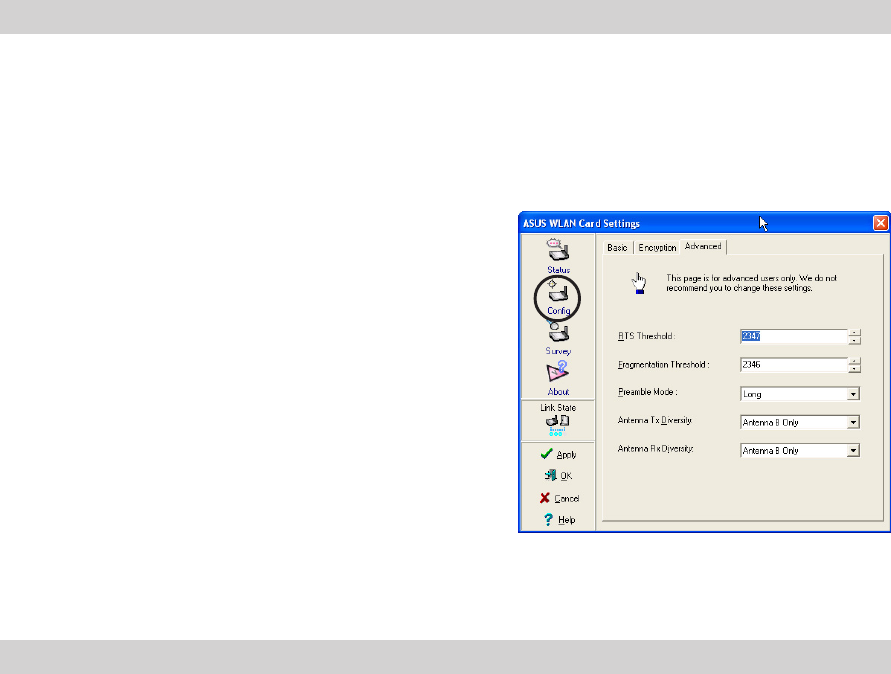The width and height of the screenshot is (891, 674).
Task: Click the 'Antenna Tx Diversity' label
Action: 655,421
